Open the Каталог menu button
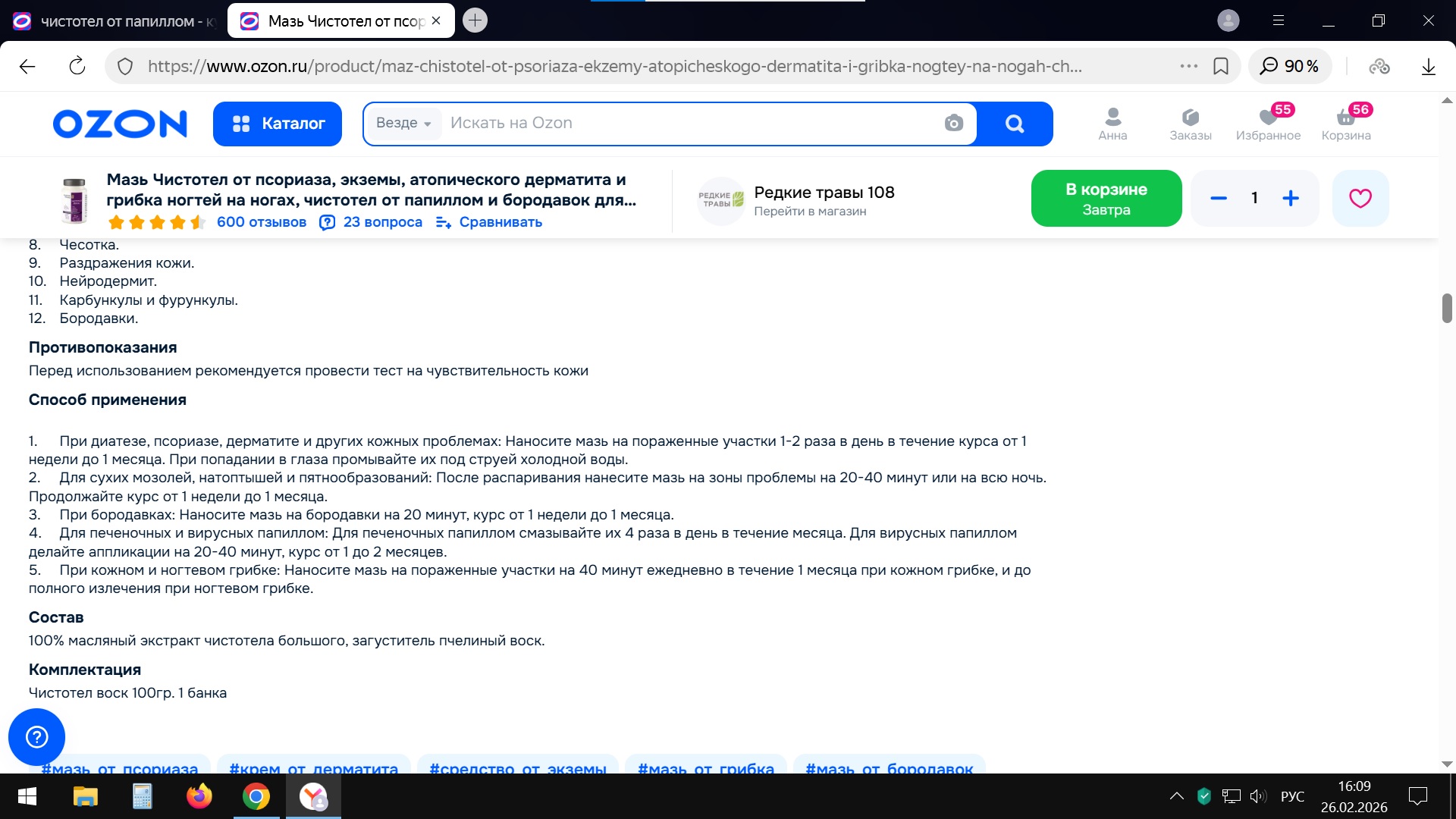Screen dimensions: 1456x819 [x=278, y=124]
